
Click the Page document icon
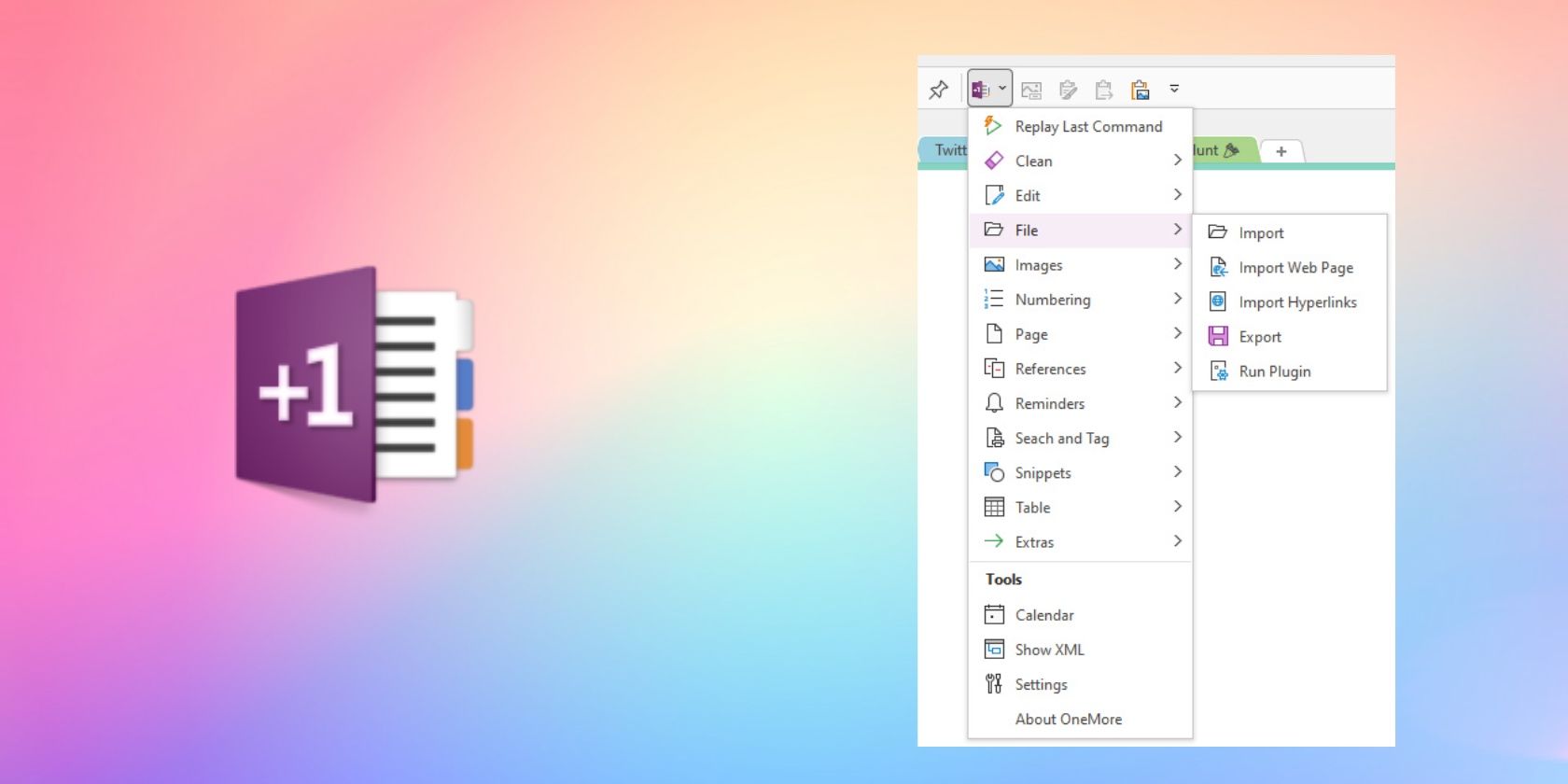994,334
